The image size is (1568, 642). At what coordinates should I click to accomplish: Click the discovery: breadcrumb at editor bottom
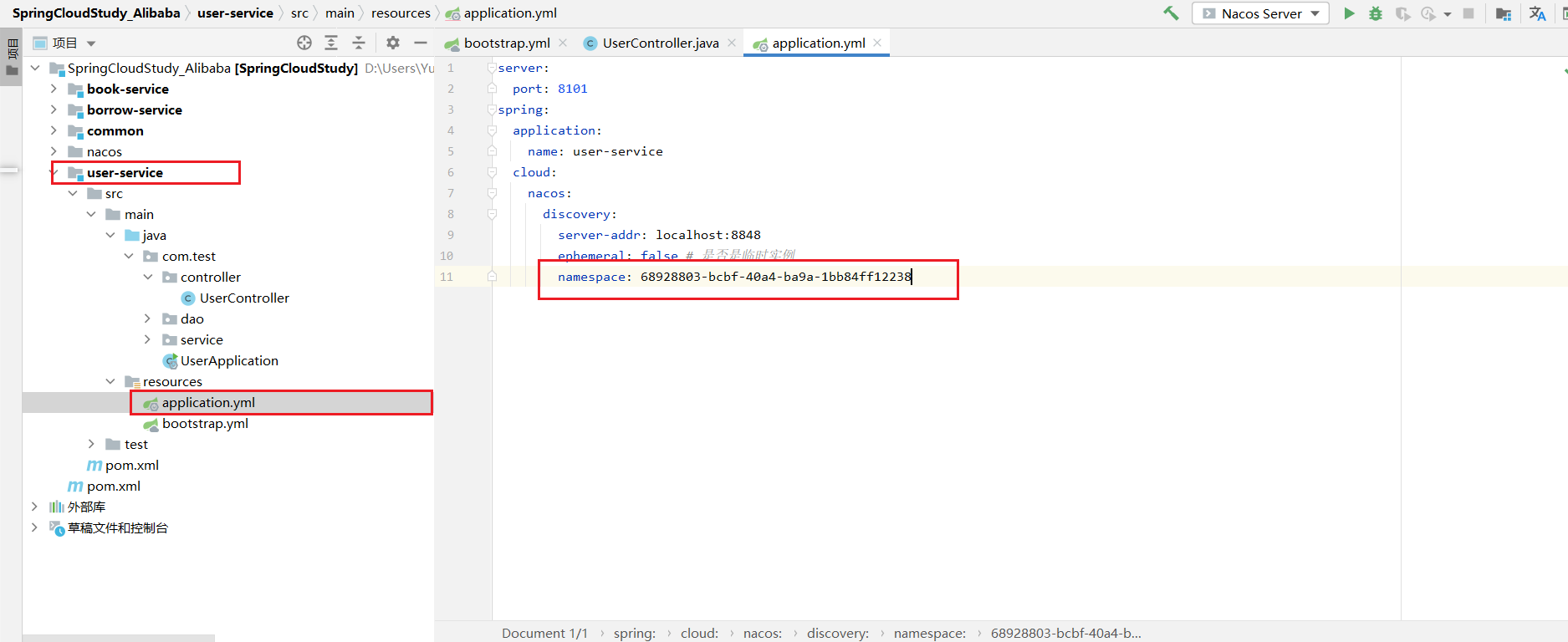(x=838, y=633)
